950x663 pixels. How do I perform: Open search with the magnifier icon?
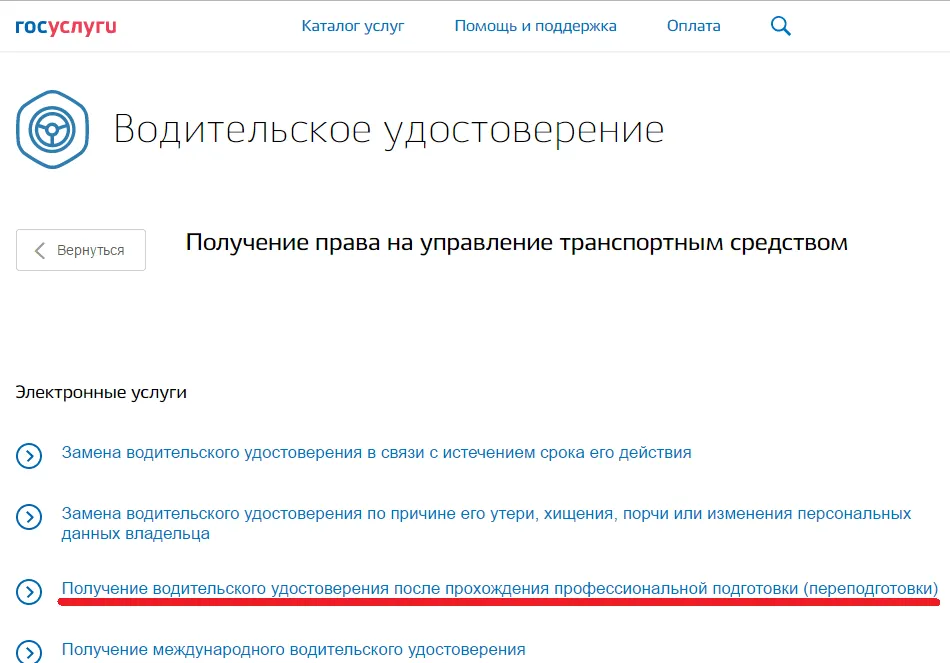tap(780, 26)
